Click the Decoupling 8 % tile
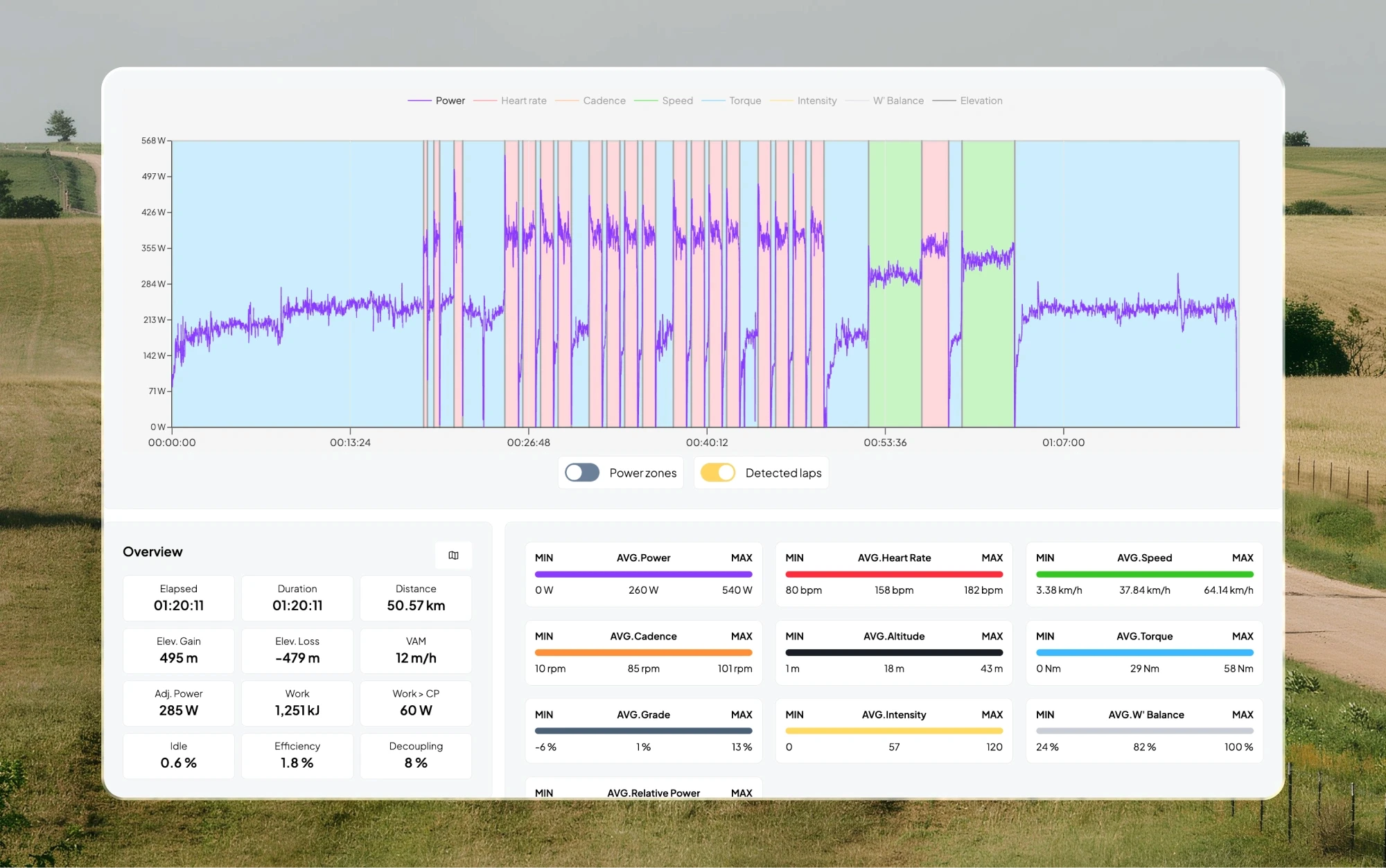Viewport: 1386px width, 868px height. (416, 756)
